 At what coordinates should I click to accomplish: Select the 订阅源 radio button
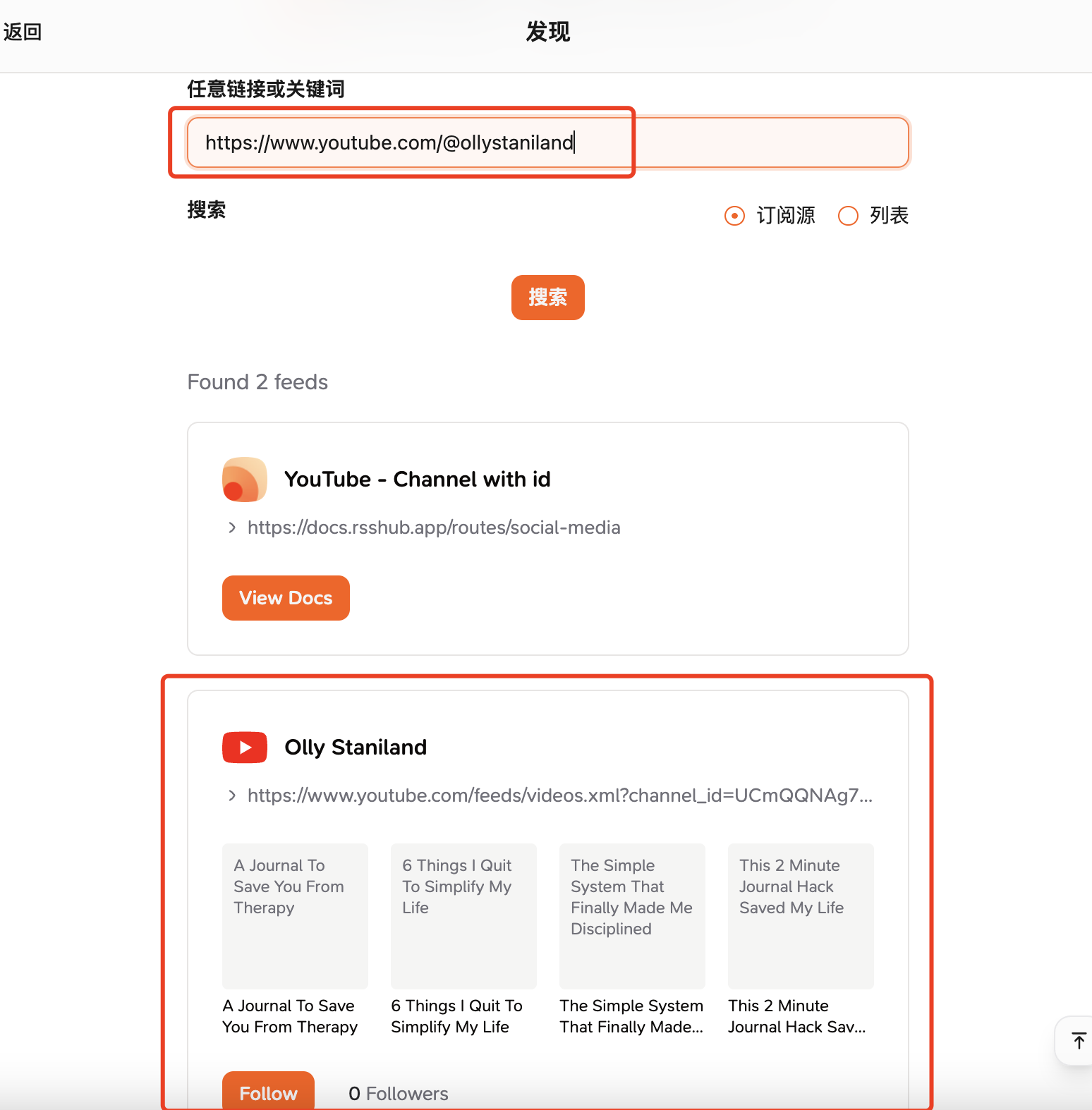[x=734, y=216]
